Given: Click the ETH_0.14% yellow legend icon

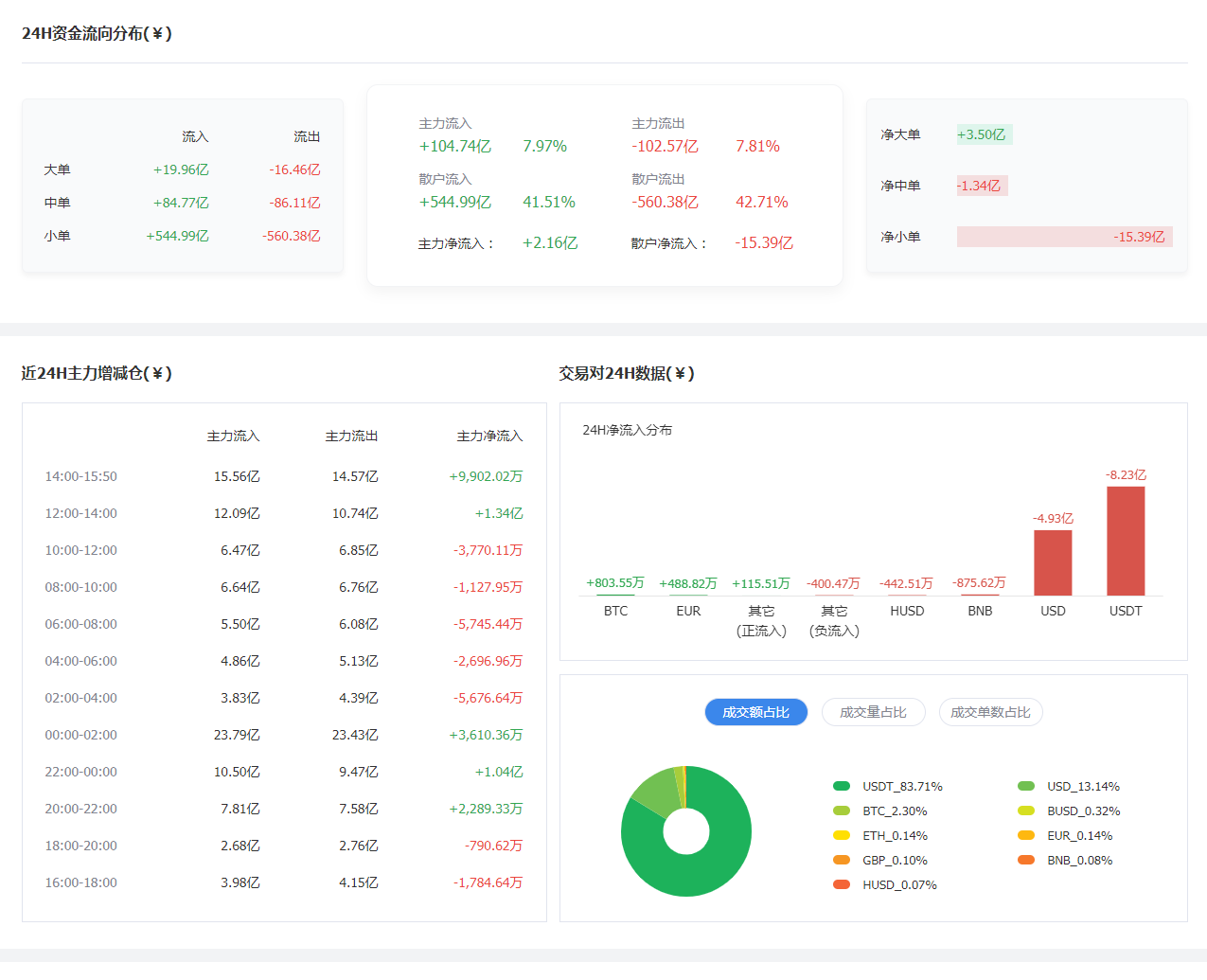Looking at the screenshot, I should tap(842, 835).
